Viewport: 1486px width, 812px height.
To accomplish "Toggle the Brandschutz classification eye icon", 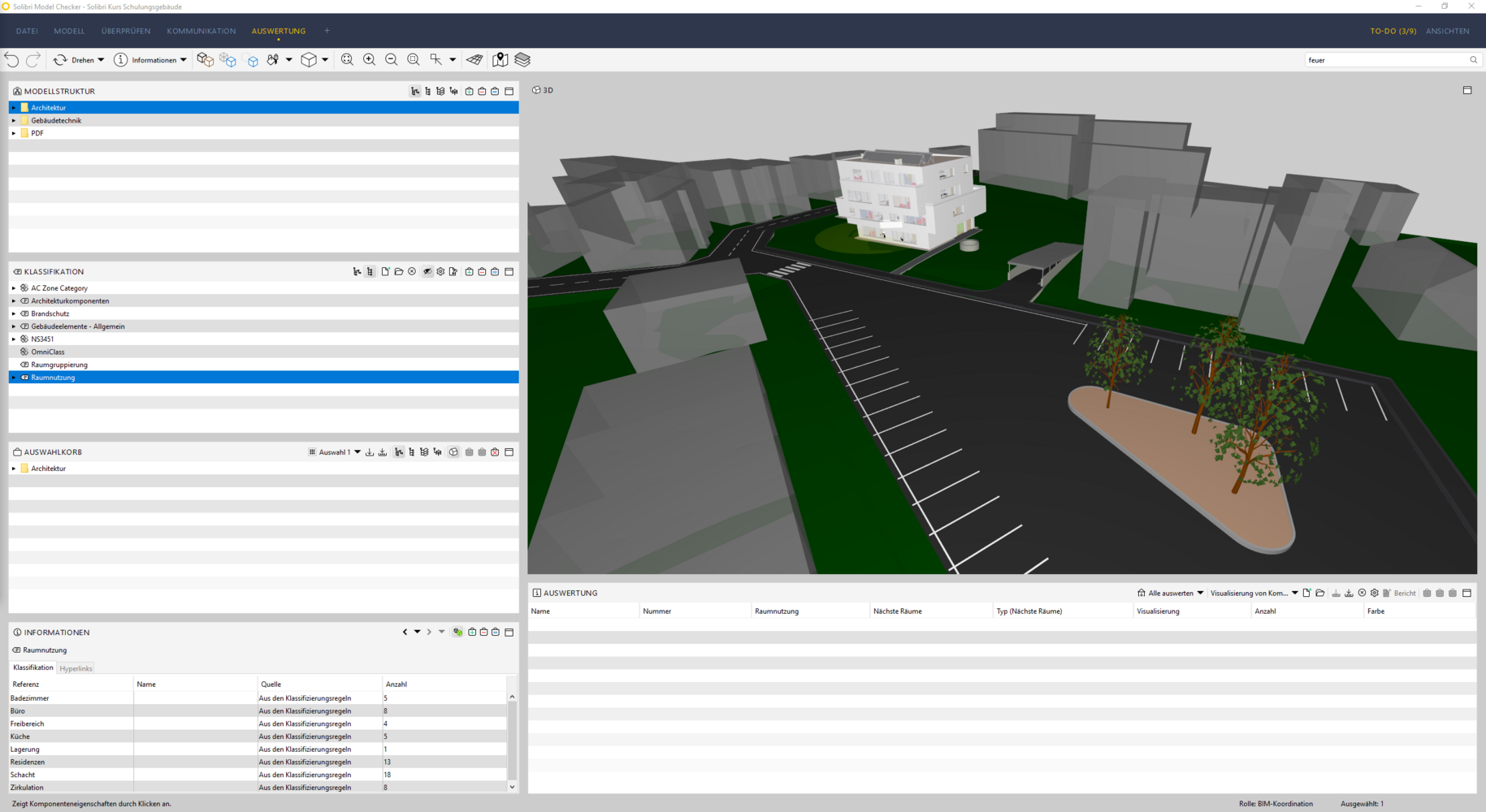I will pos(24,313).
